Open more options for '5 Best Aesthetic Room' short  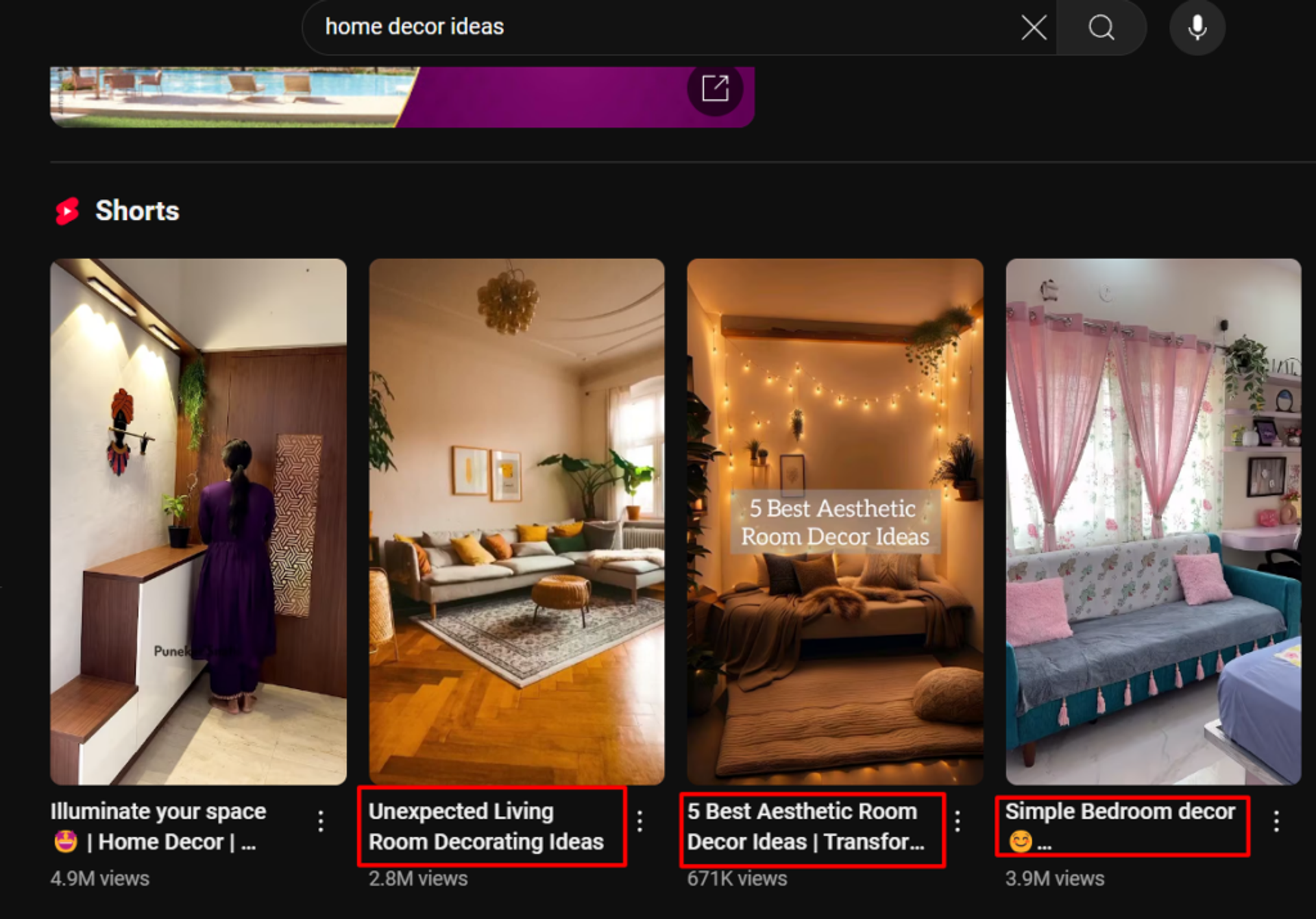point(958,821)
